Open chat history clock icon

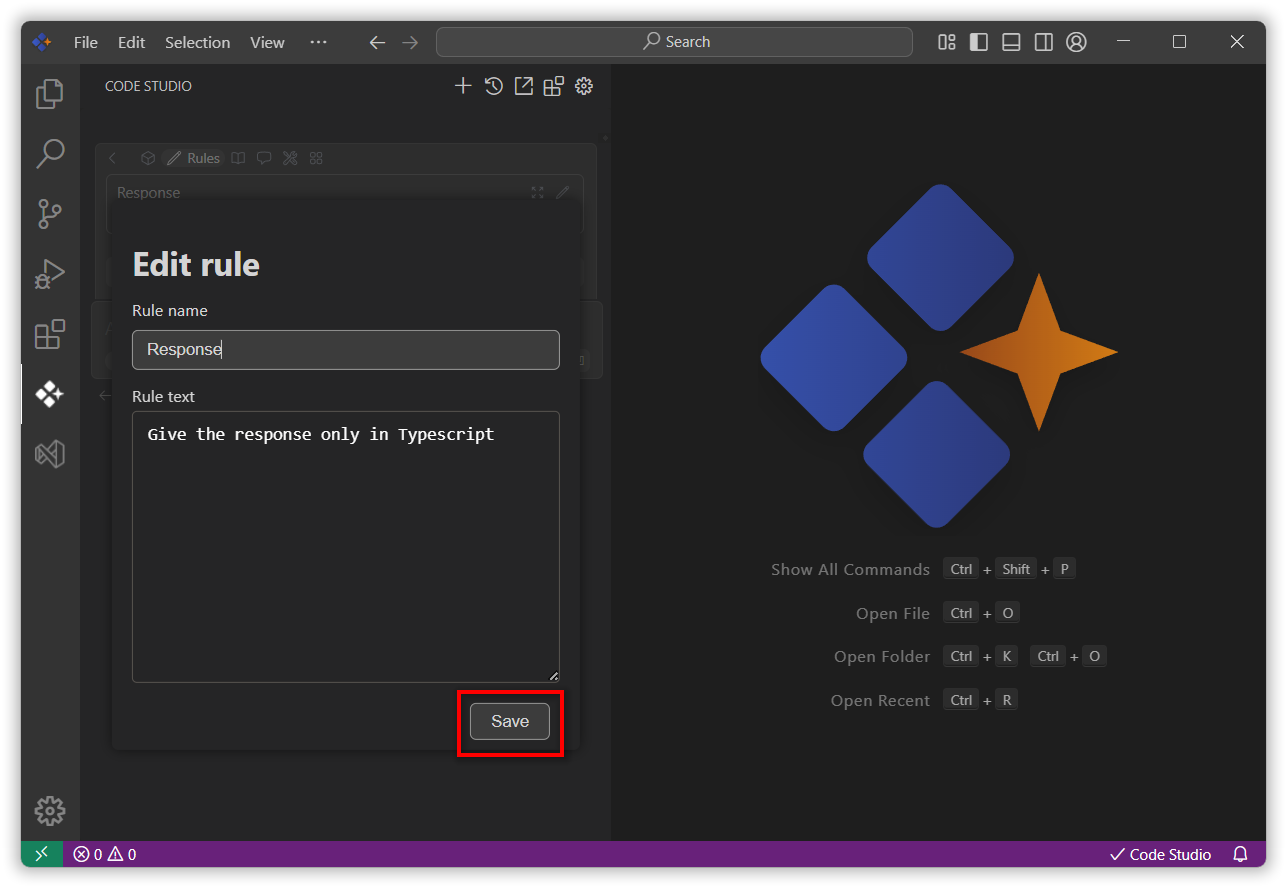(x=493, y=86)
